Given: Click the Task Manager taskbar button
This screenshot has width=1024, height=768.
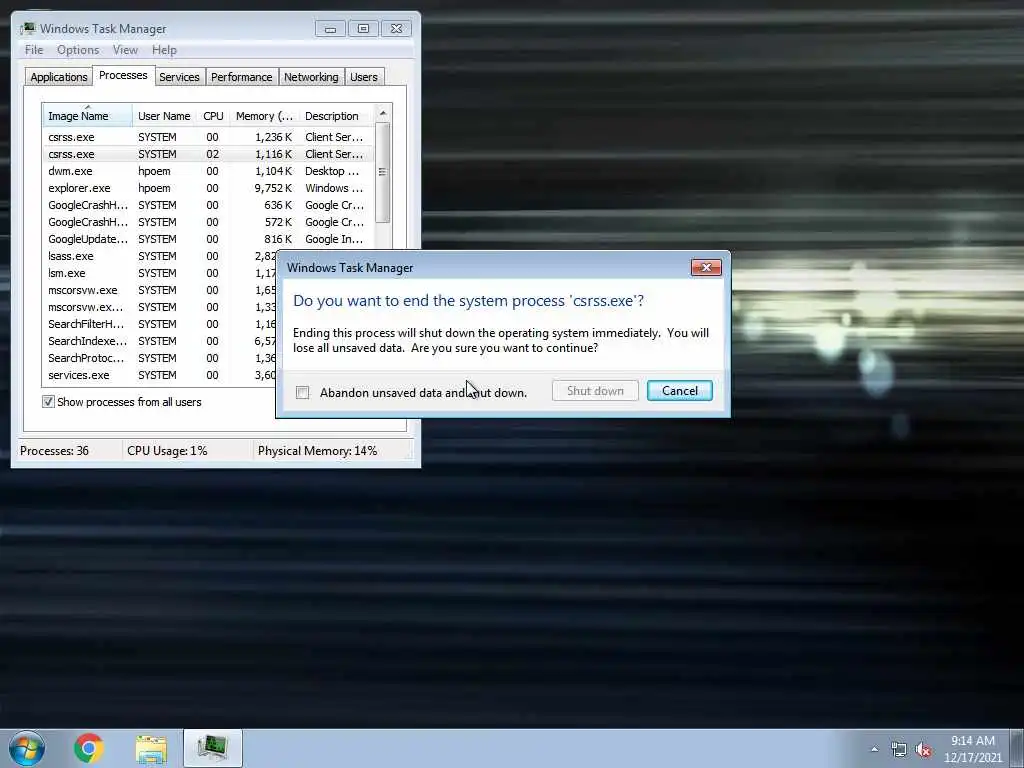Looking at the screenshot, I should [x=213, y=748].
